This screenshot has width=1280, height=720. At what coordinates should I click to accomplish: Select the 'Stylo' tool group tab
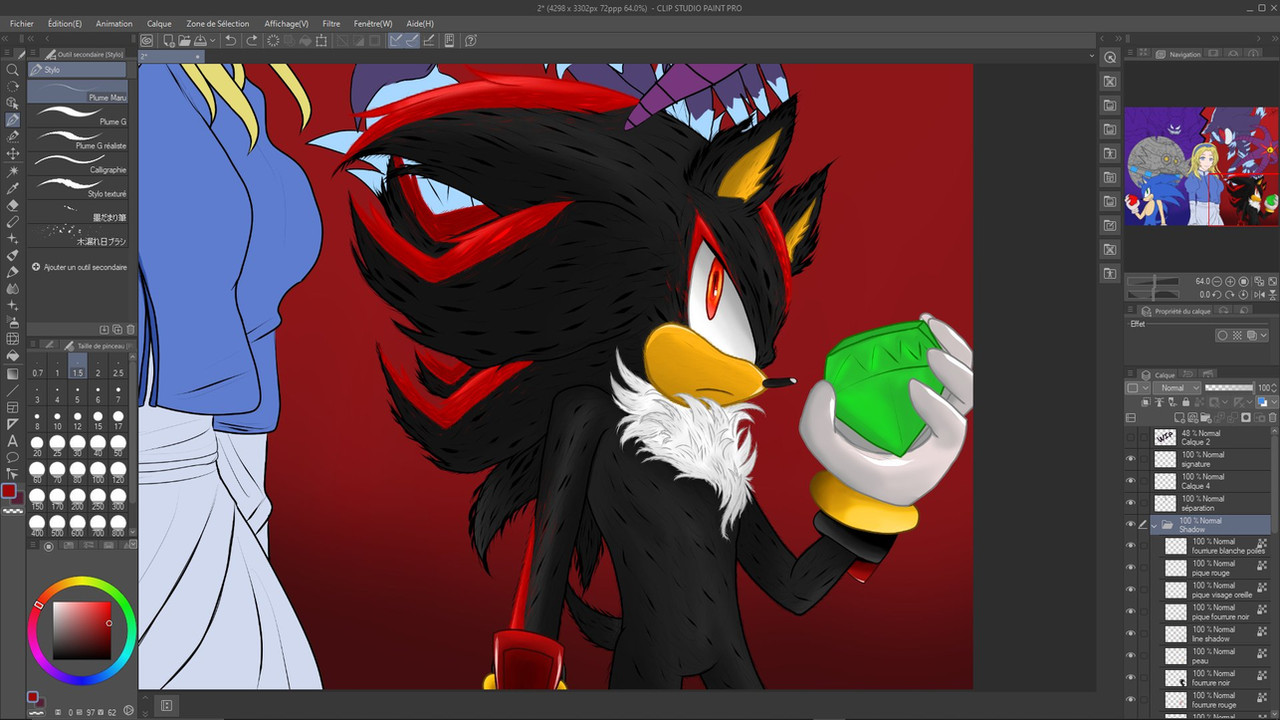(77, 70)
